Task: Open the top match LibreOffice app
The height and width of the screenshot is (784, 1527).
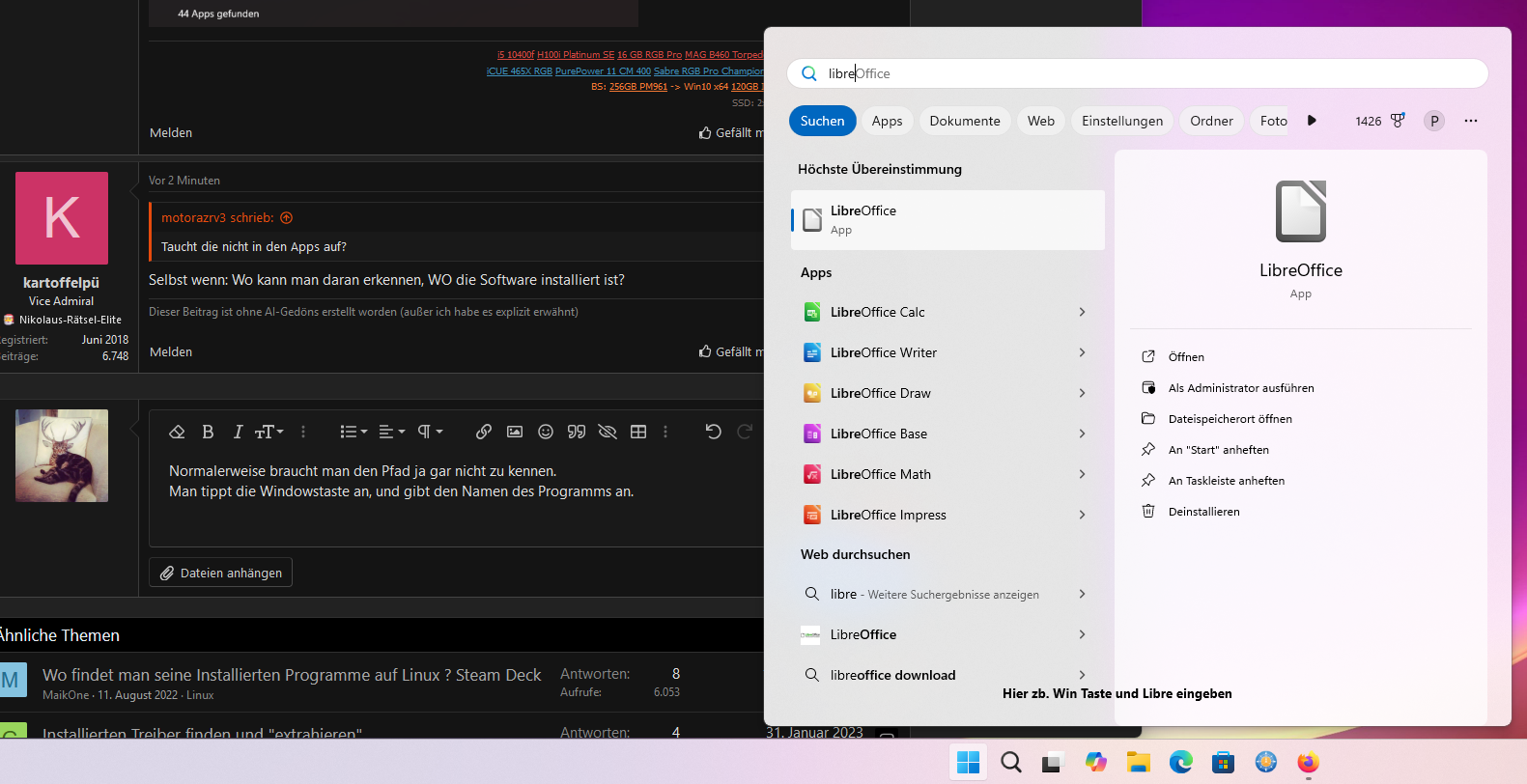Action: pyautogui.click(x=947, y=220)
